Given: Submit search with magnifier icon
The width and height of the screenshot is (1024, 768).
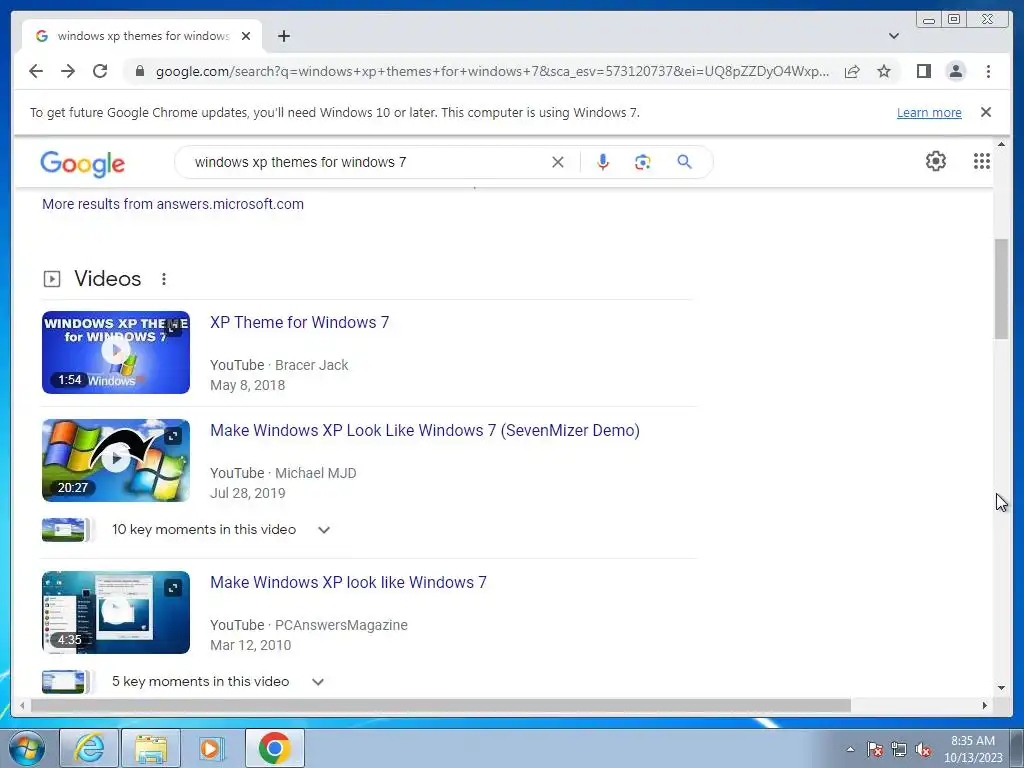Looking at the screenshot, I should (684, 162).
